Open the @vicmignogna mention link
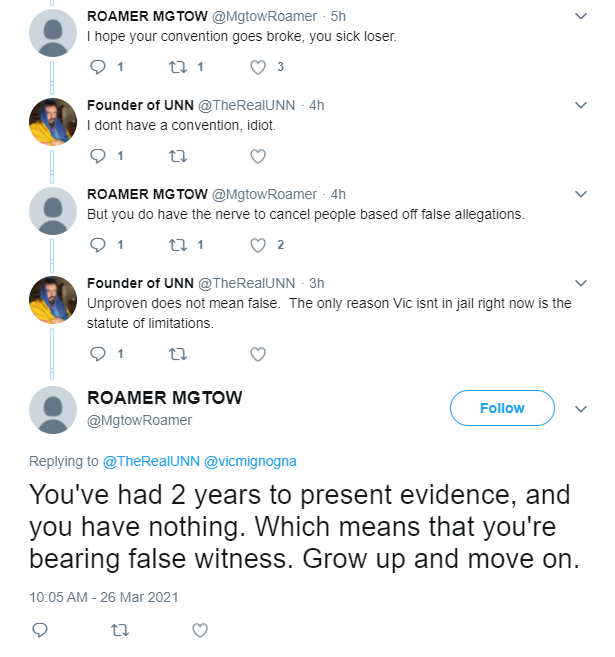615x657 pixels. (x=250, y=461)
